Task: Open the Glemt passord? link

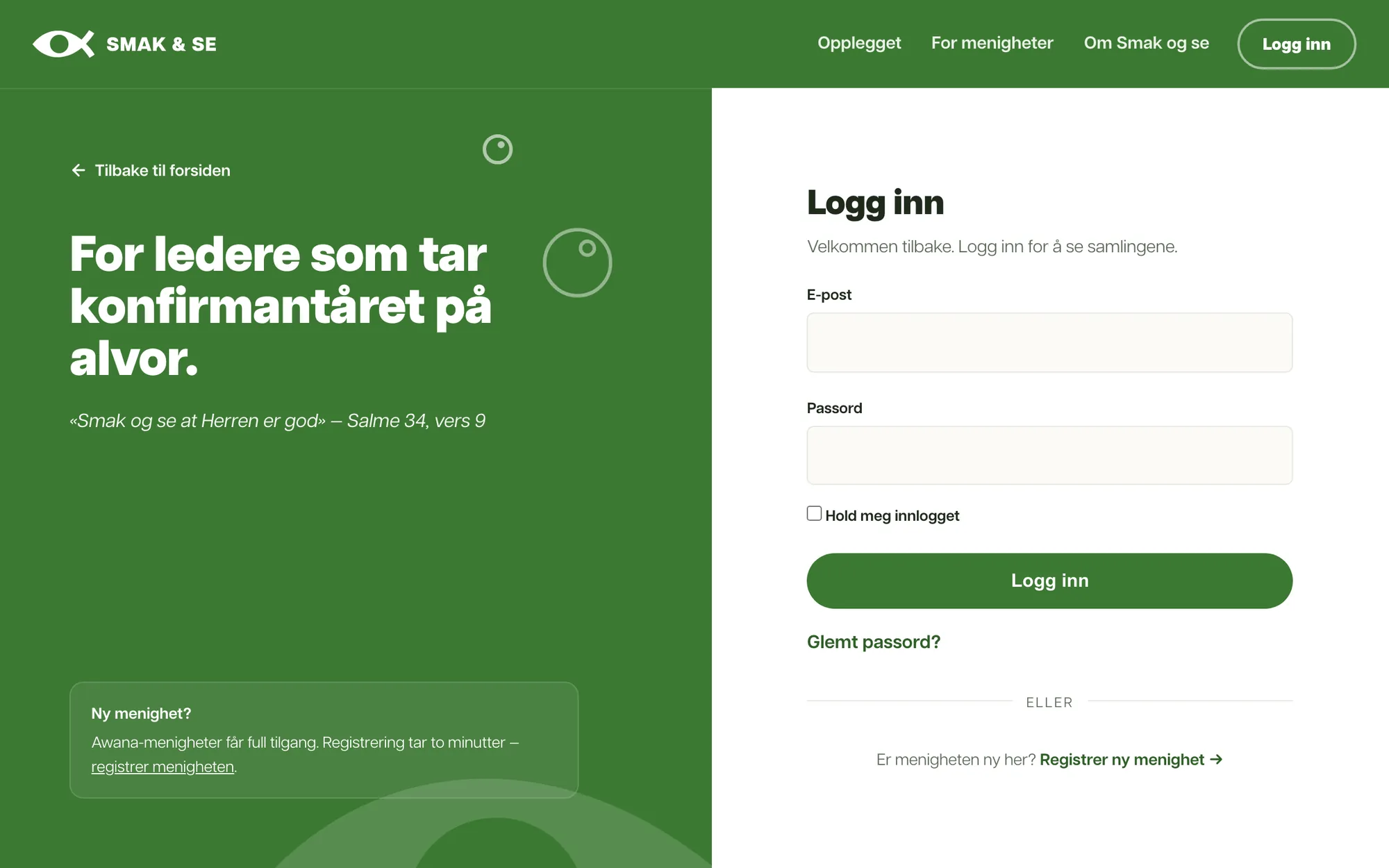Action: click(x=874, y=642)
